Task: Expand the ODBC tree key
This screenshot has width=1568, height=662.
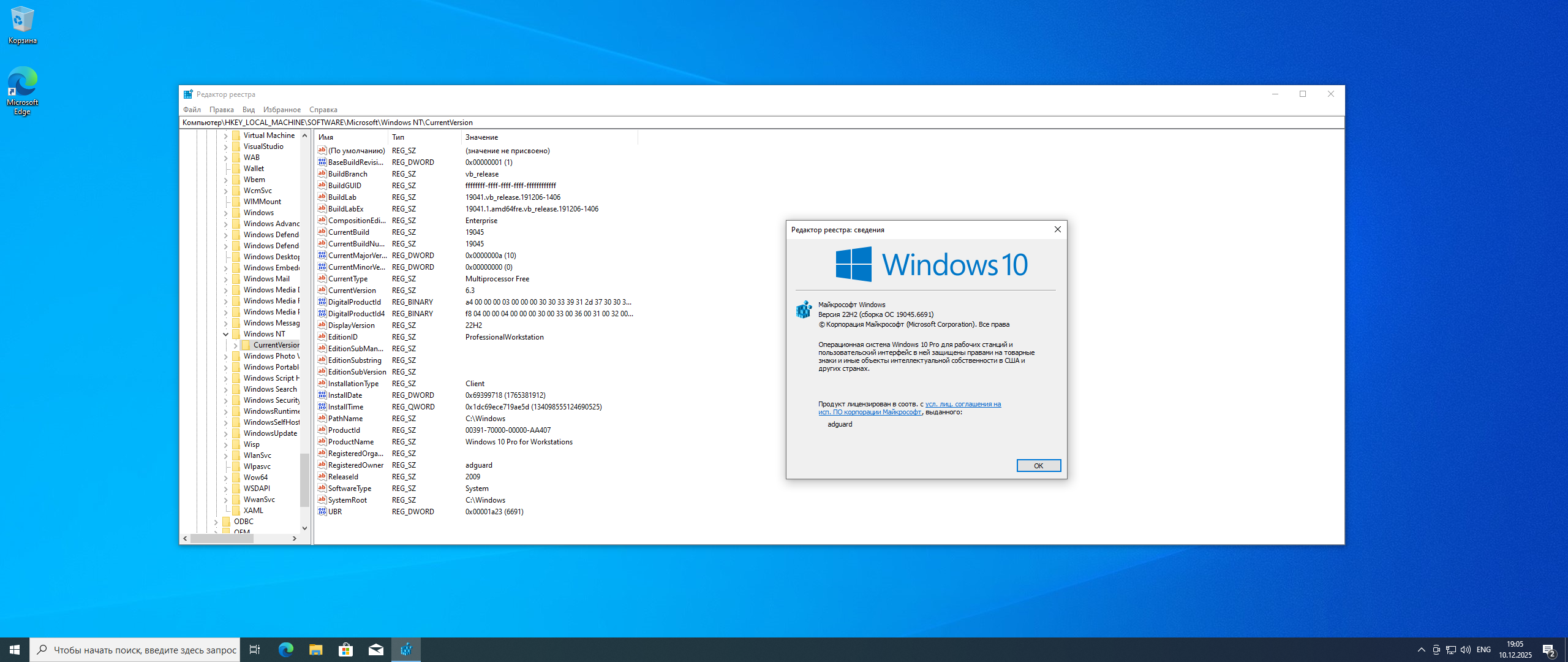Action: 216,522
